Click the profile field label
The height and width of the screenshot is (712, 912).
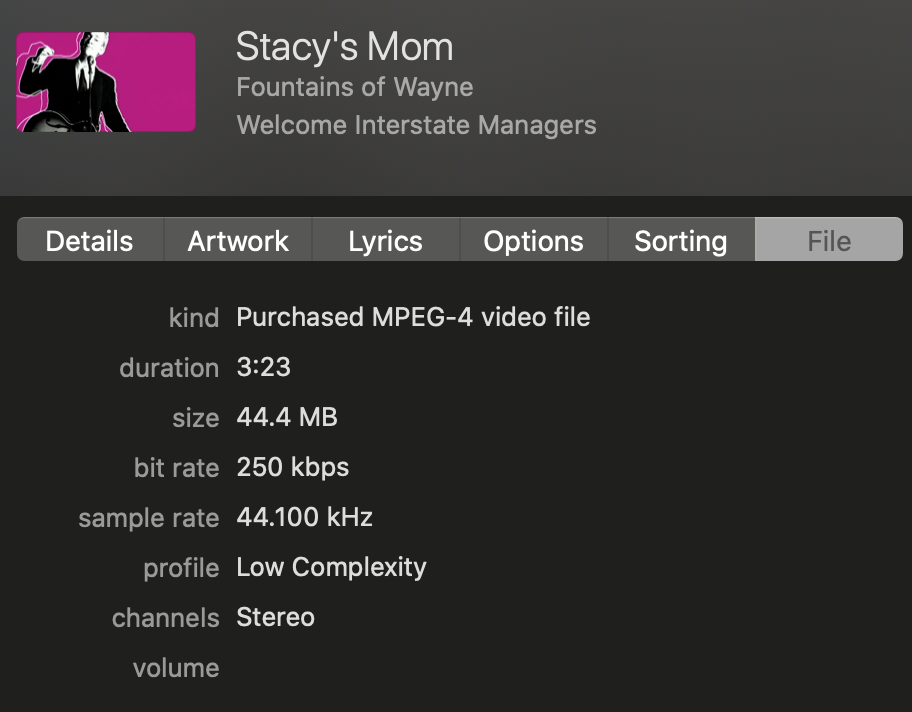tap(181, 568)
